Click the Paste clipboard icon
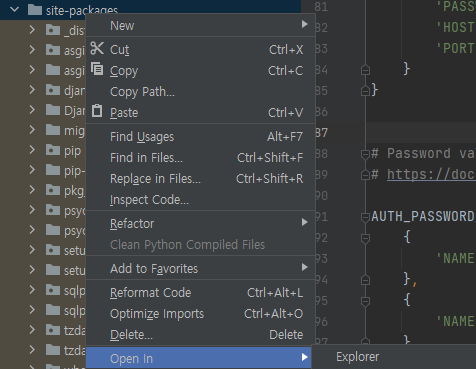This screenshot has height=369, width=476. [x=97, y=111]
